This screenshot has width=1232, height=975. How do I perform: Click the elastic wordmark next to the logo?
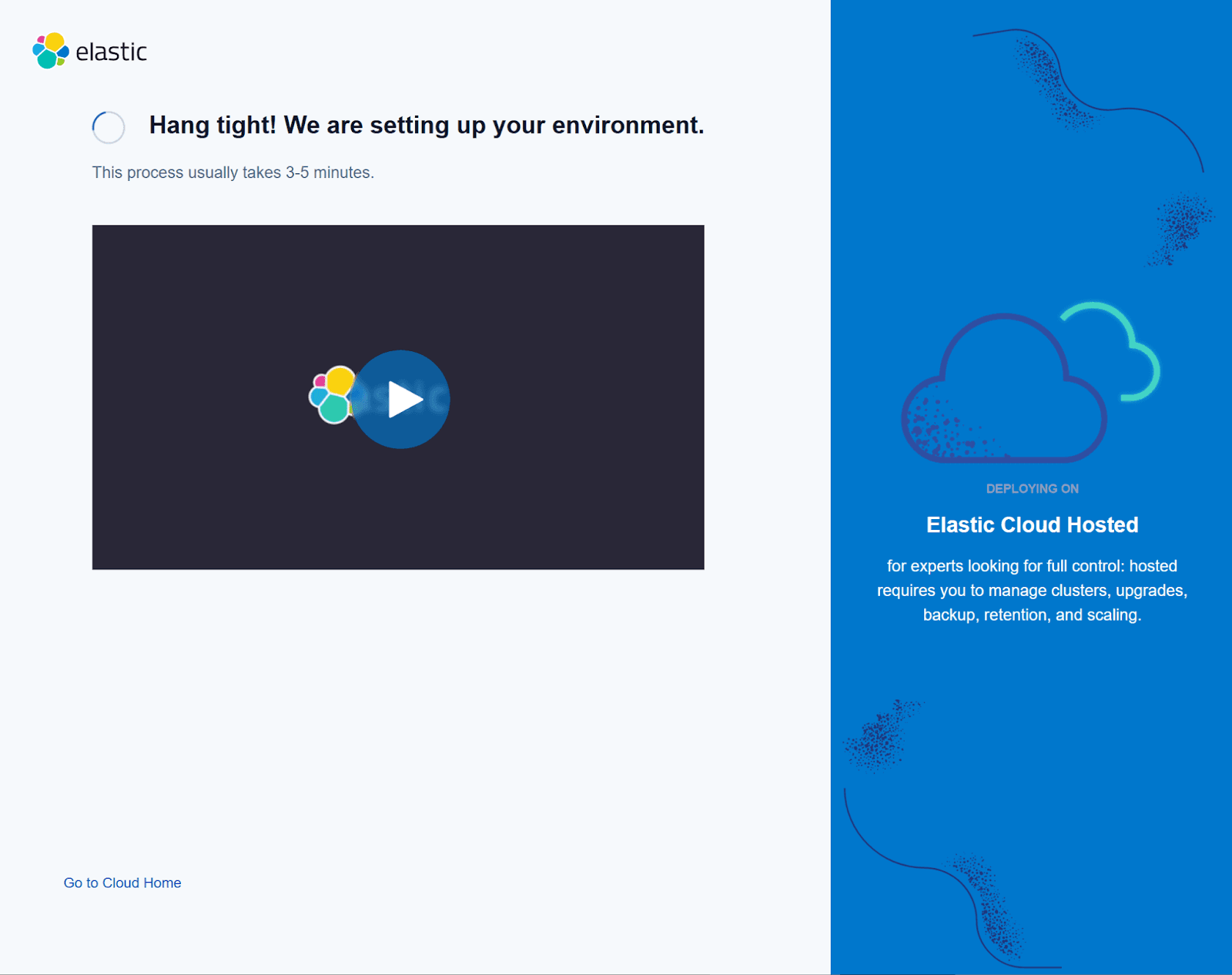112,52
